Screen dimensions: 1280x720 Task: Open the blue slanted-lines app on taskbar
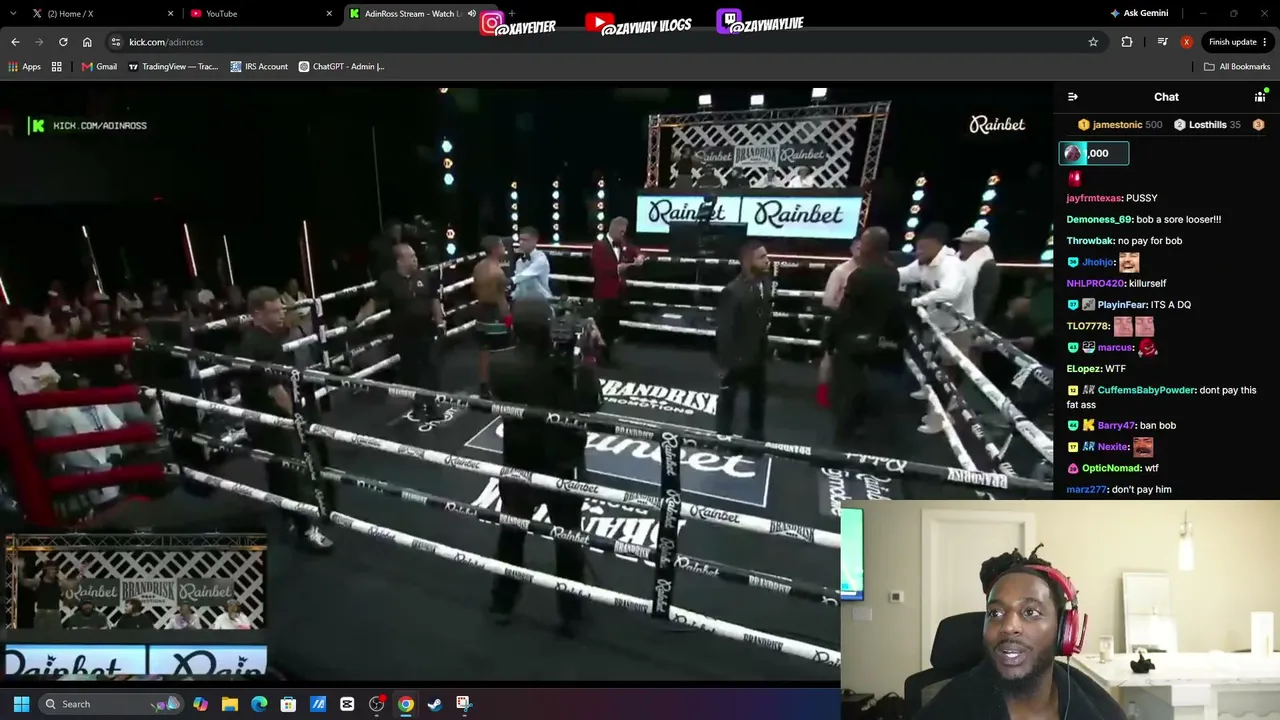tap(318, 704)
